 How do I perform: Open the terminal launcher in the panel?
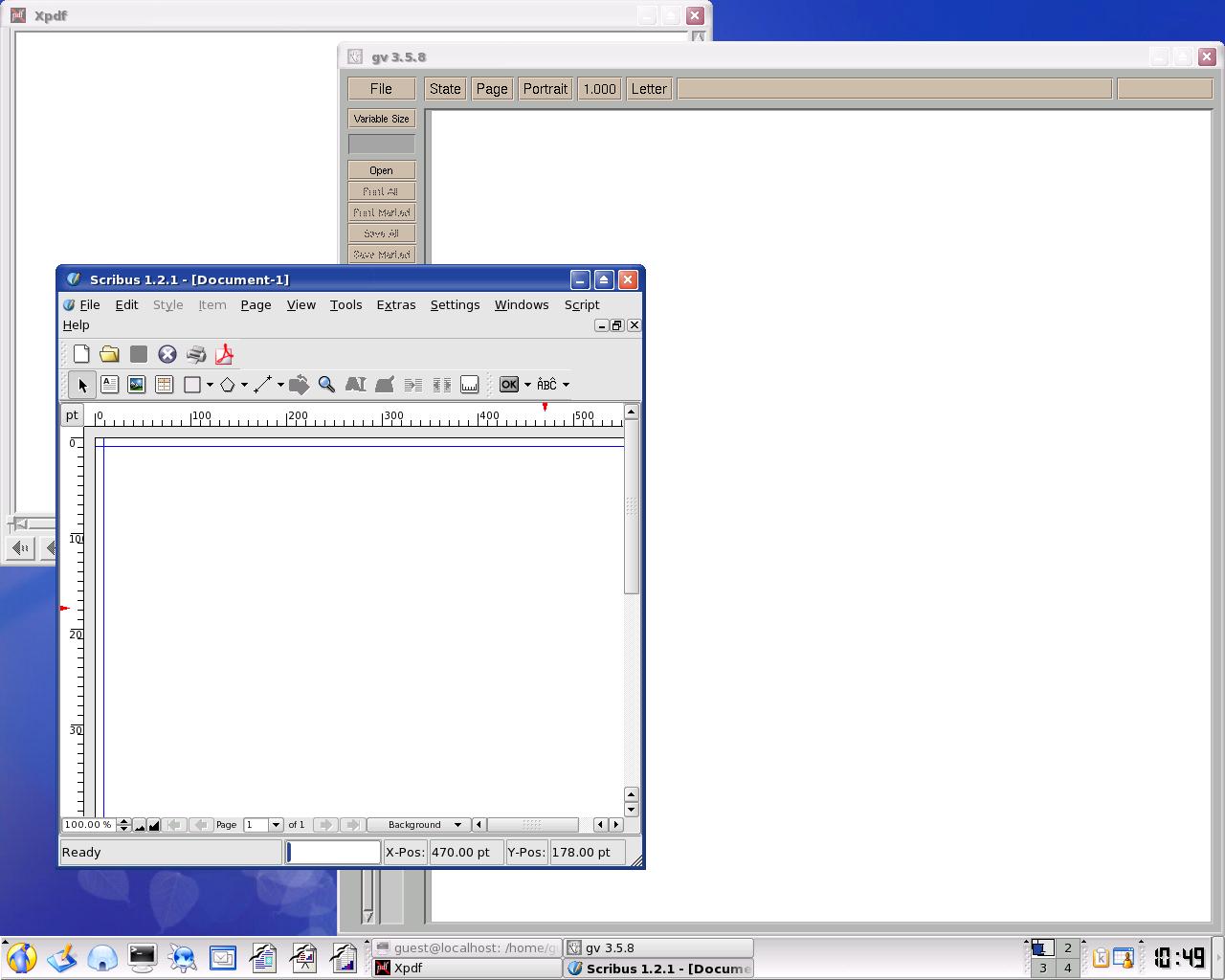point(142,957)
